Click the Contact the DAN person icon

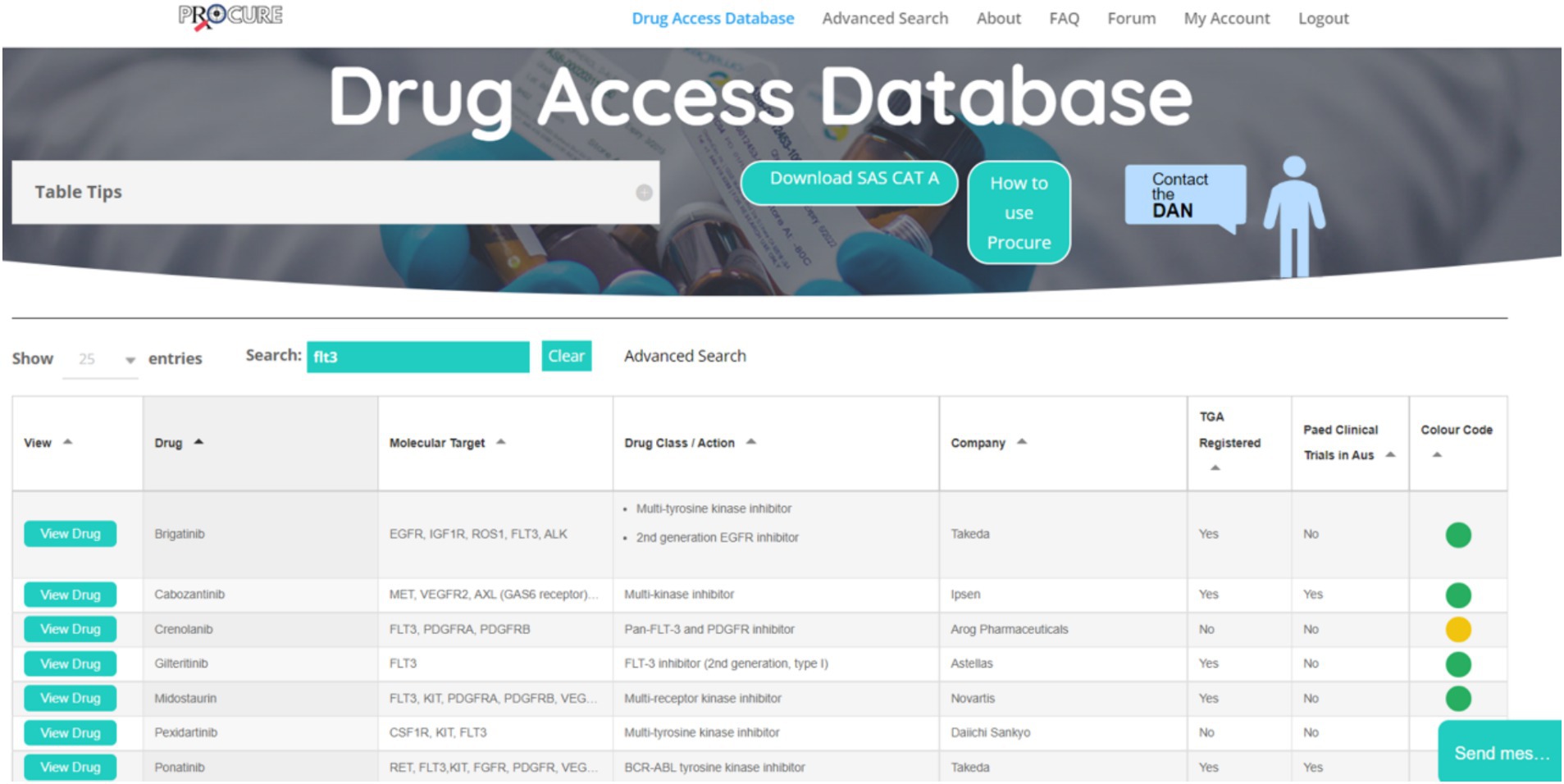[x=1293, y=217]
